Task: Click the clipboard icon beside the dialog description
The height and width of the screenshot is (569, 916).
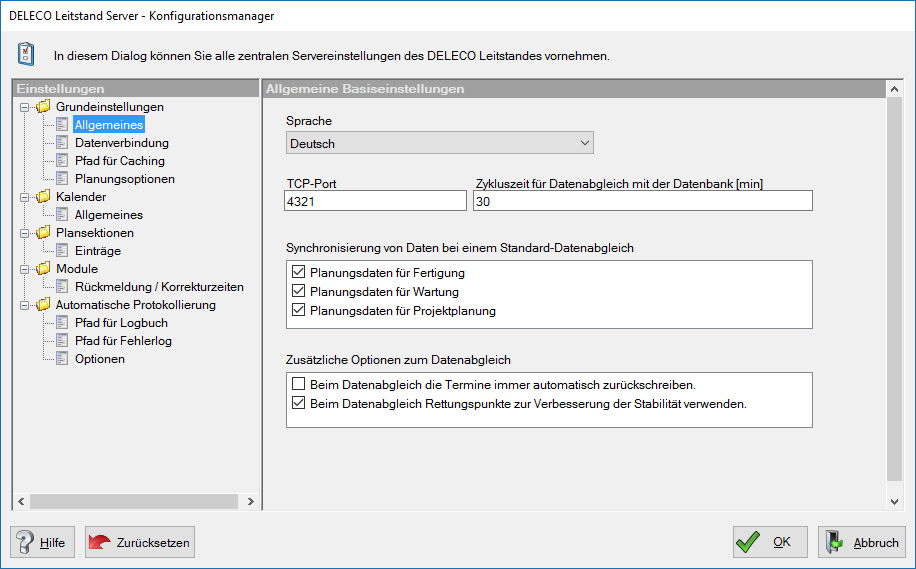Action: click(x=26, y=54)
